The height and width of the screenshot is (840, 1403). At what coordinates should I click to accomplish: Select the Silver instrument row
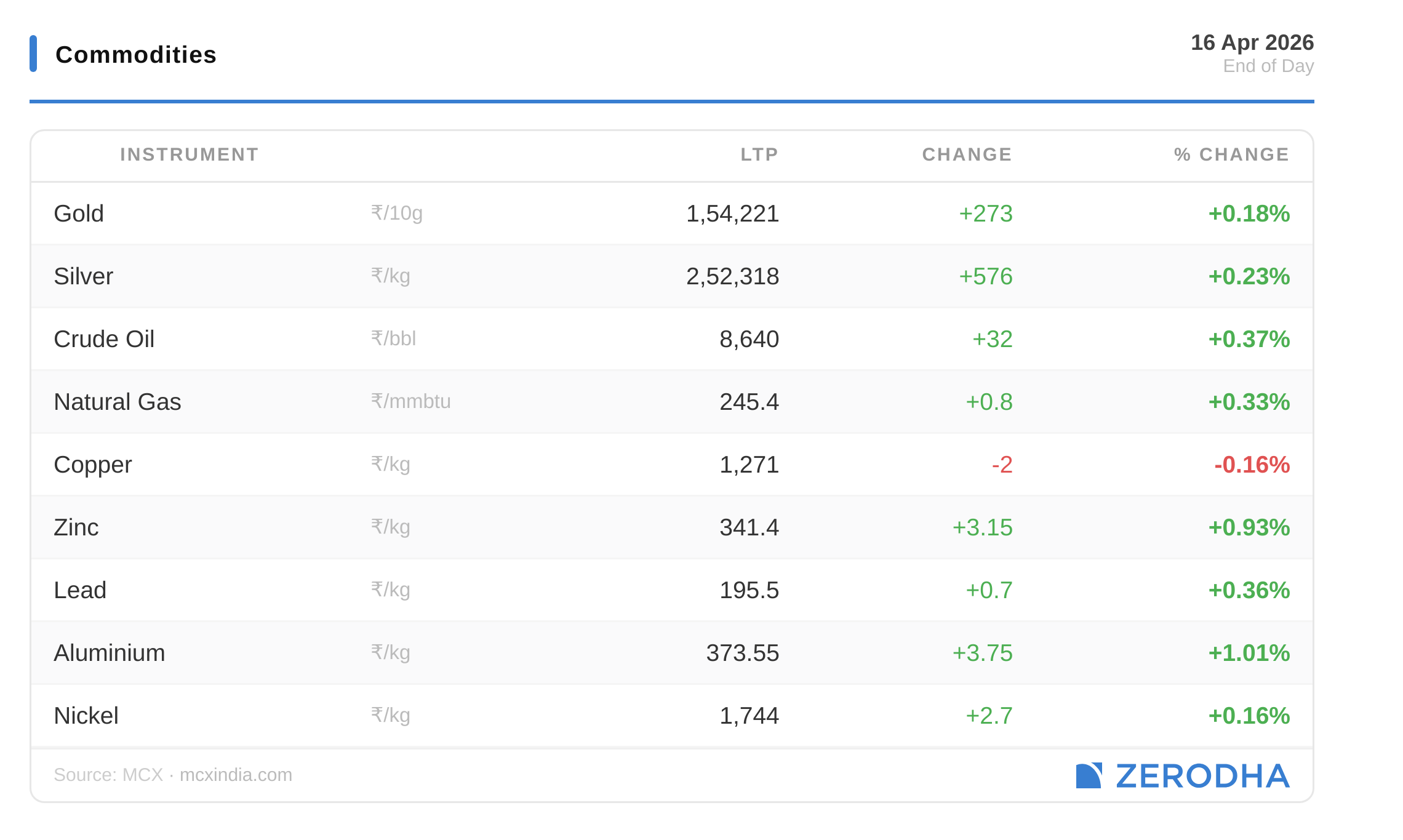(84, 276)
